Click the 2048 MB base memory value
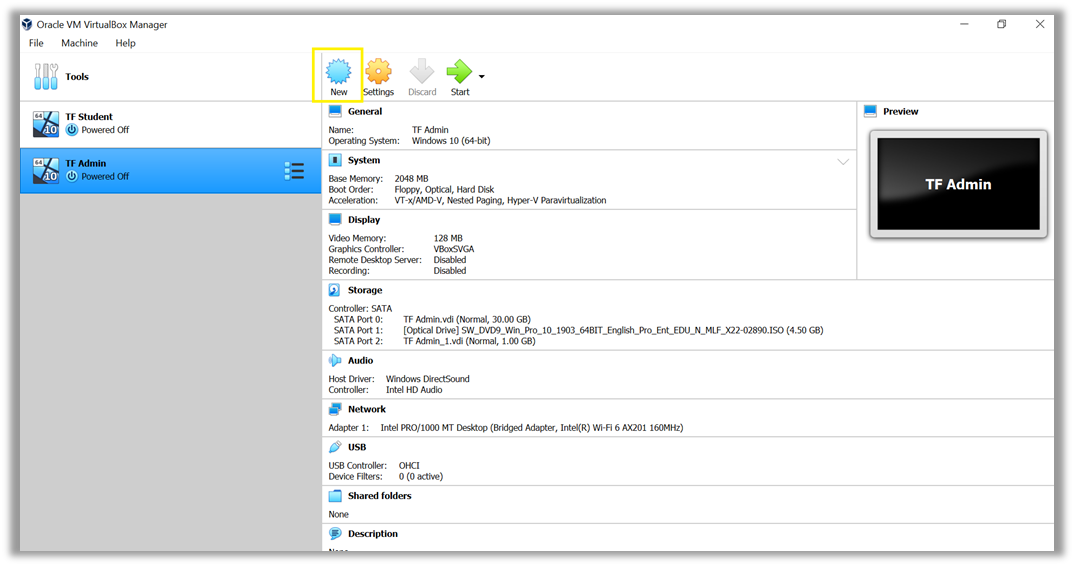 coord(411,178)
